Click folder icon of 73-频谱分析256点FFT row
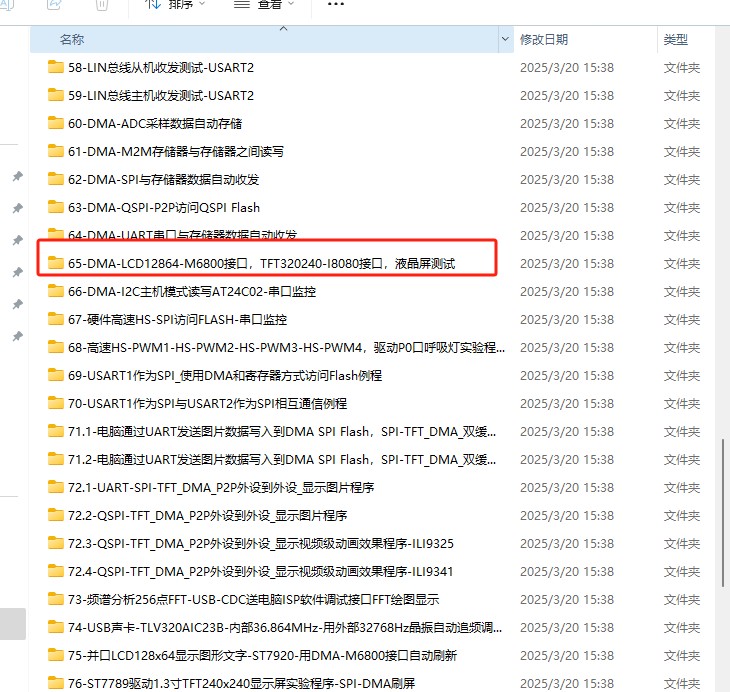The image size is (730, 692). (x=55, y=599)
